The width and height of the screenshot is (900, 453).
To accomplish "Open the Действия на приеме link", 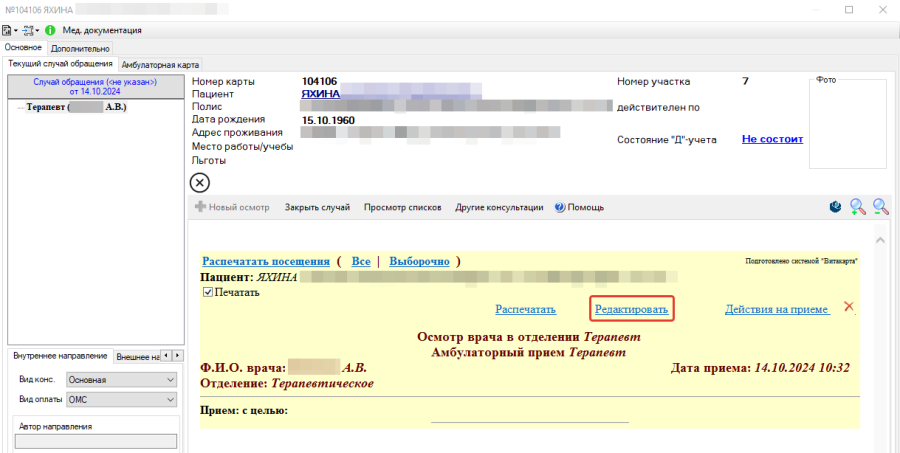I will point(777,309).
